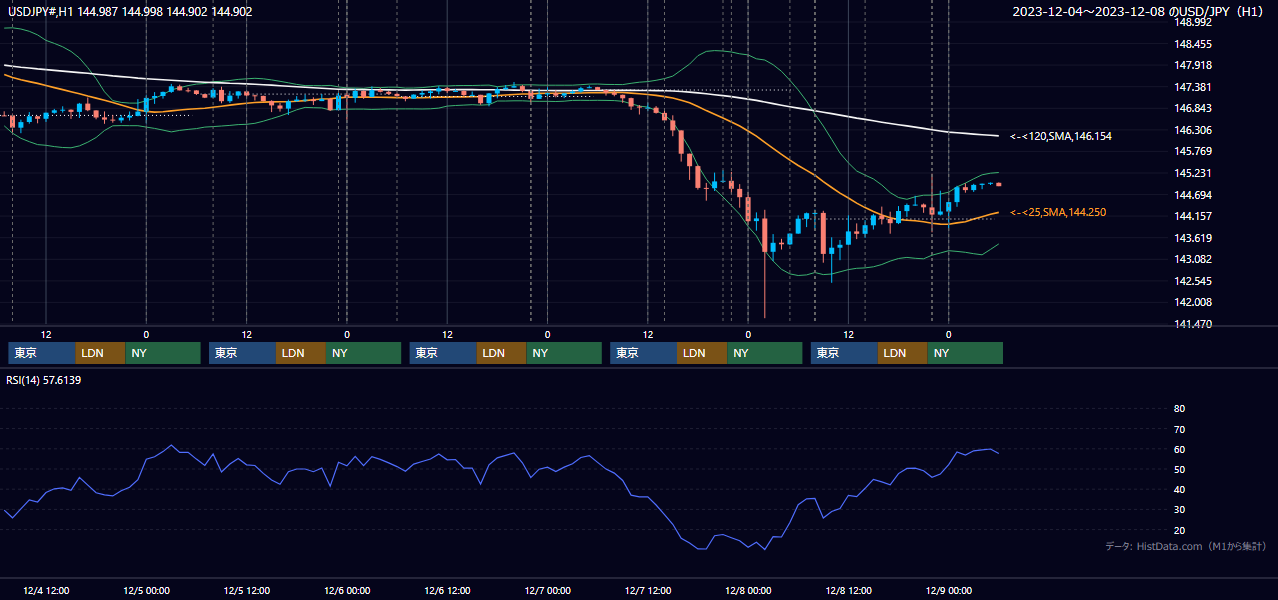Click the 144.694 price axis label
The height and width of the screenshot is (600, 1278).
click(x=1193, y=195)
